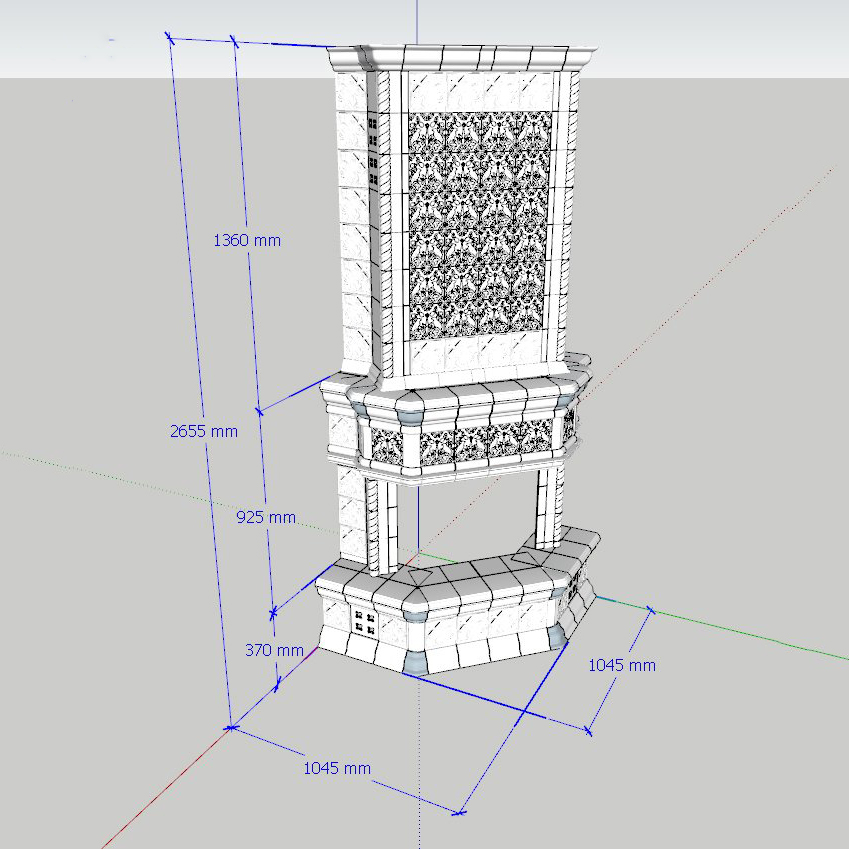Select the blue corner tile at base

[x=416, y=660]
